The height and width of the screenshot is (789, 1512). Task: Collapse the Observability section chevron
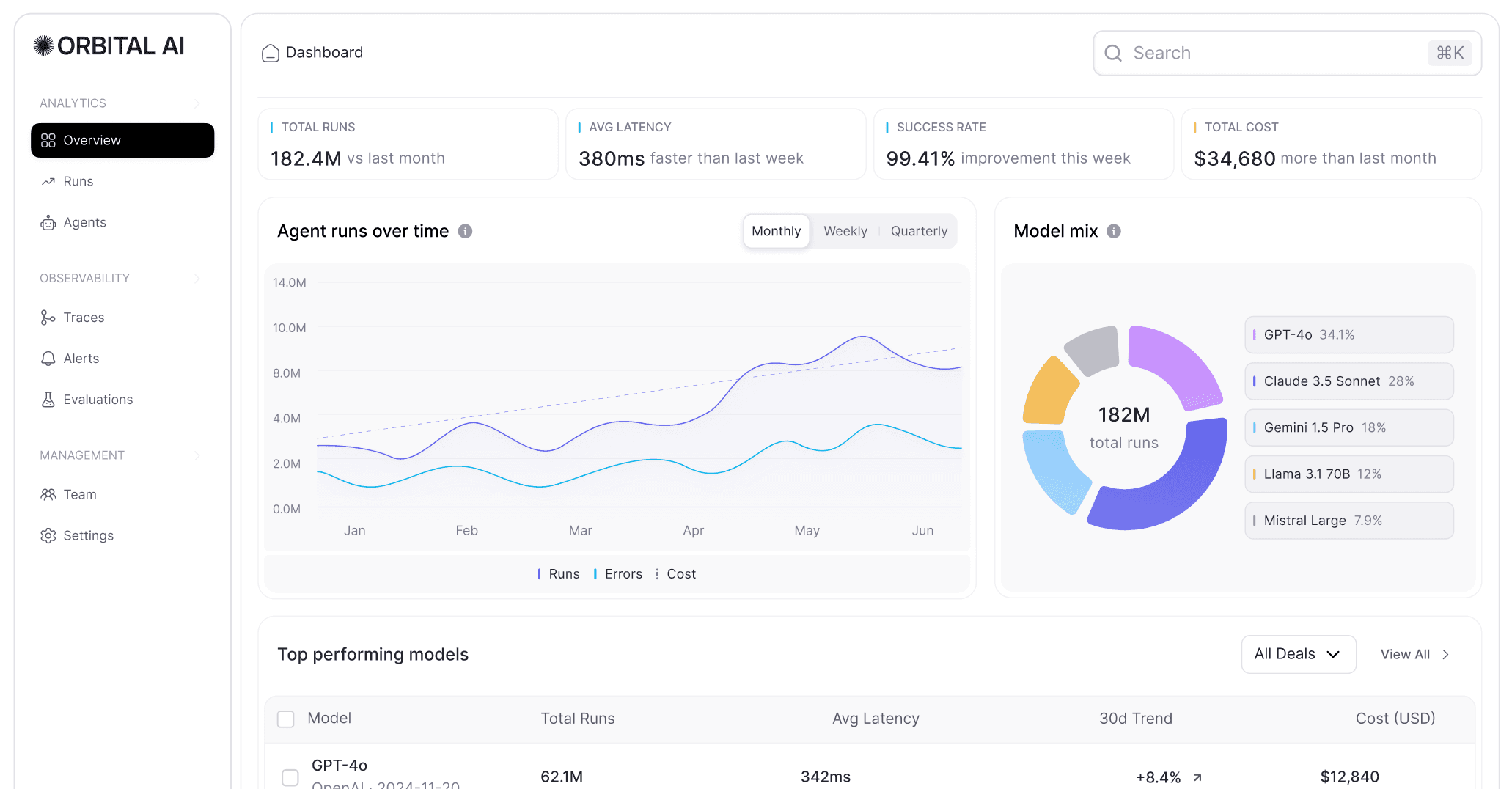pos(197,279)
